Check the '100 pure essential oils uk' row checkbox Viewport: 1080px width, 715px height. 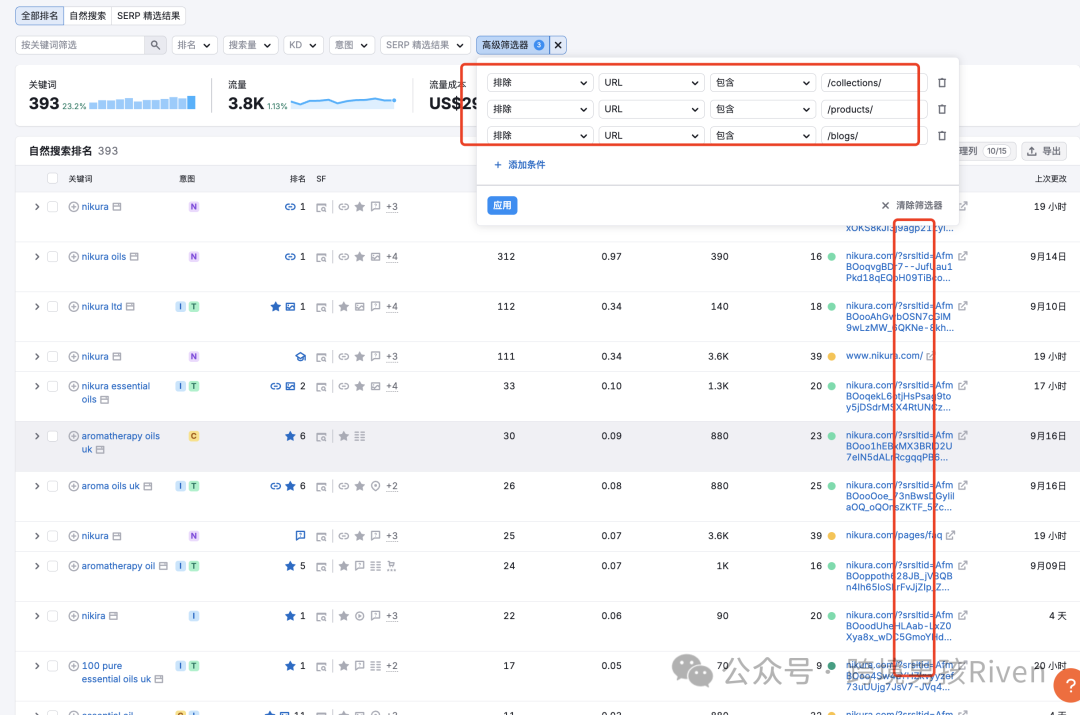tap(52, 666)
